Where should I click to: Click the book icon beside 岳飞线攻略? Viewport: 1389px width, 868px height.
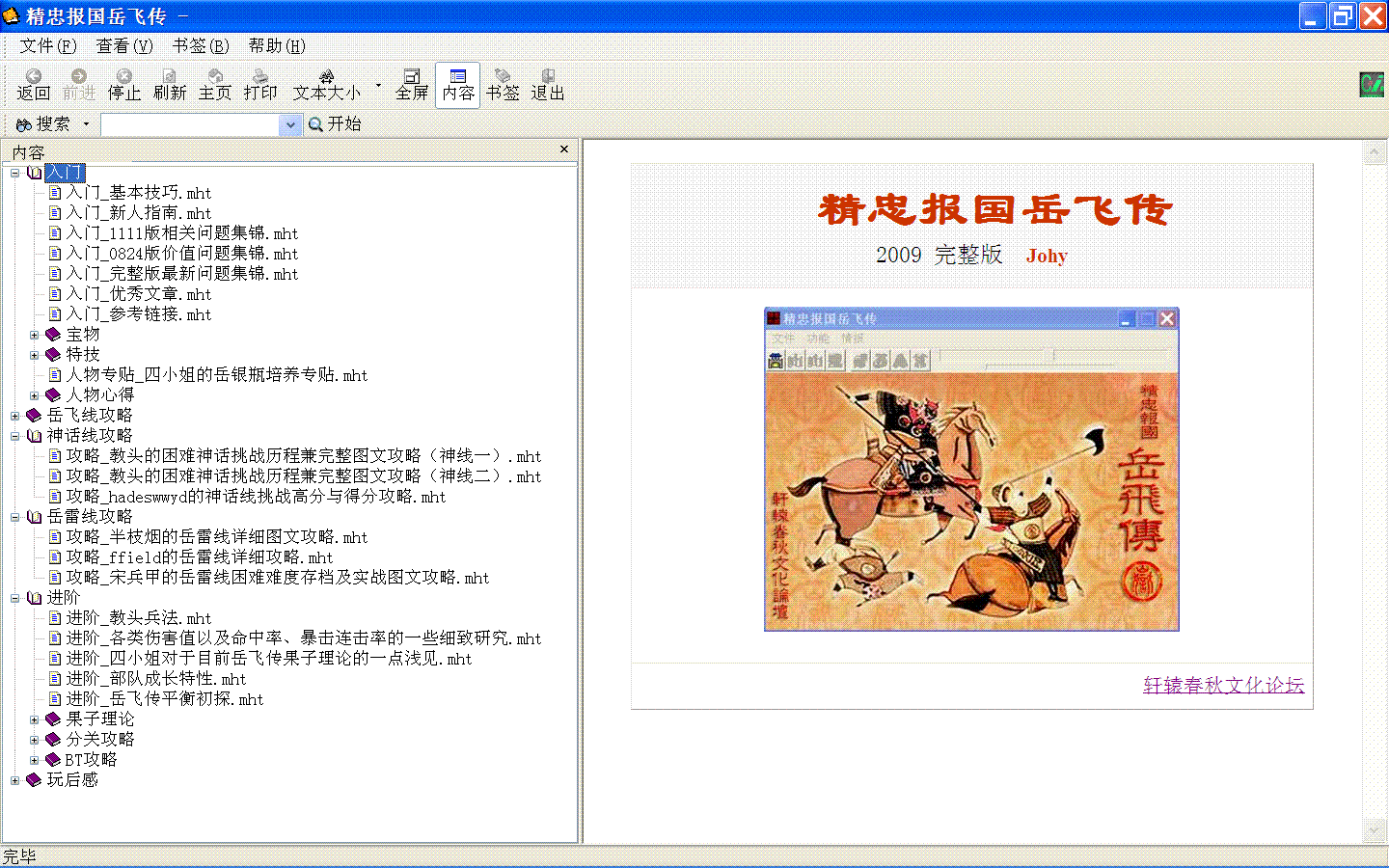[35, 416]
